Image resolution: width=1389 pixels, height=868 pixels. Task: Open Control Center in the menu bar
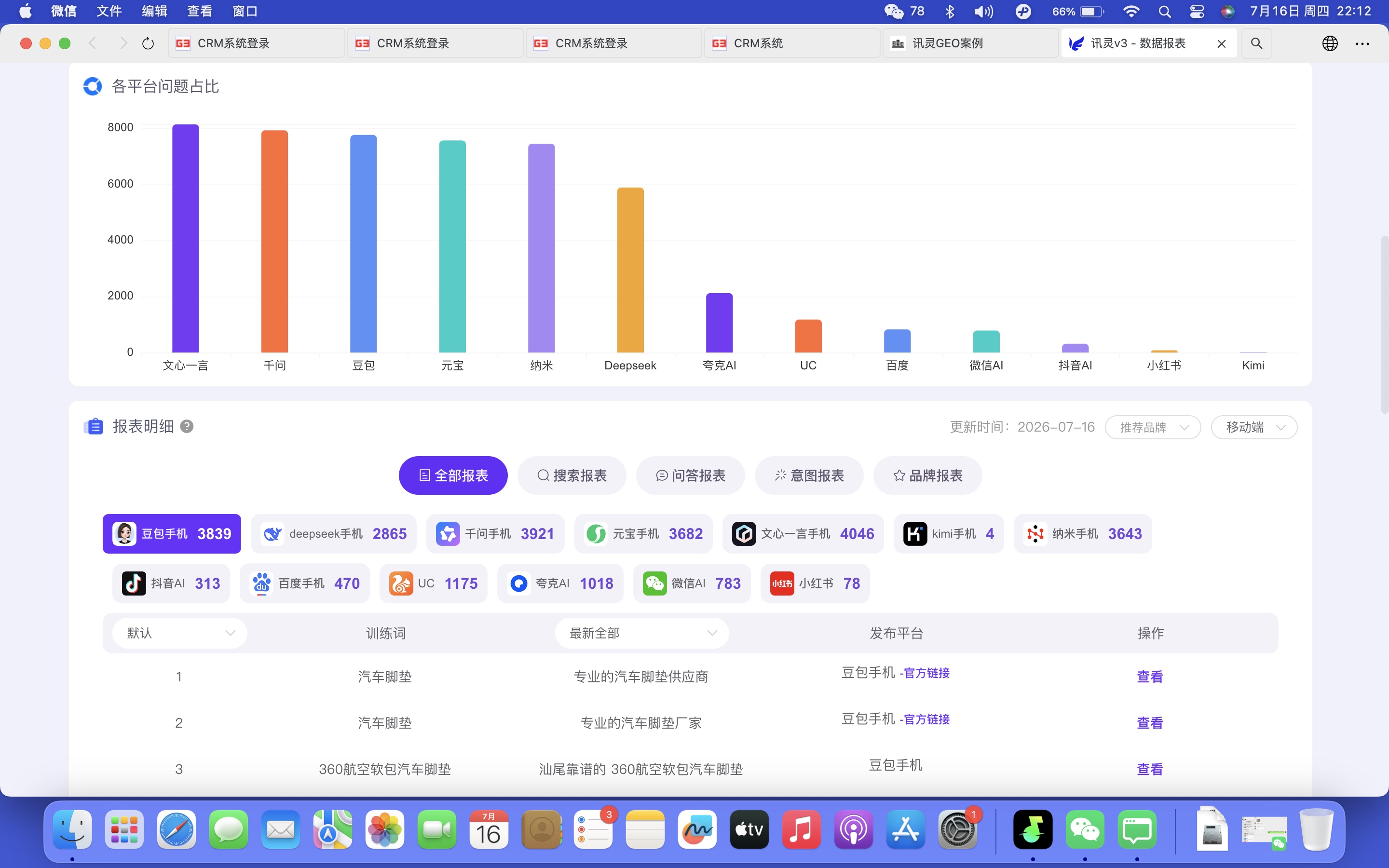(x=1197, y=12)
